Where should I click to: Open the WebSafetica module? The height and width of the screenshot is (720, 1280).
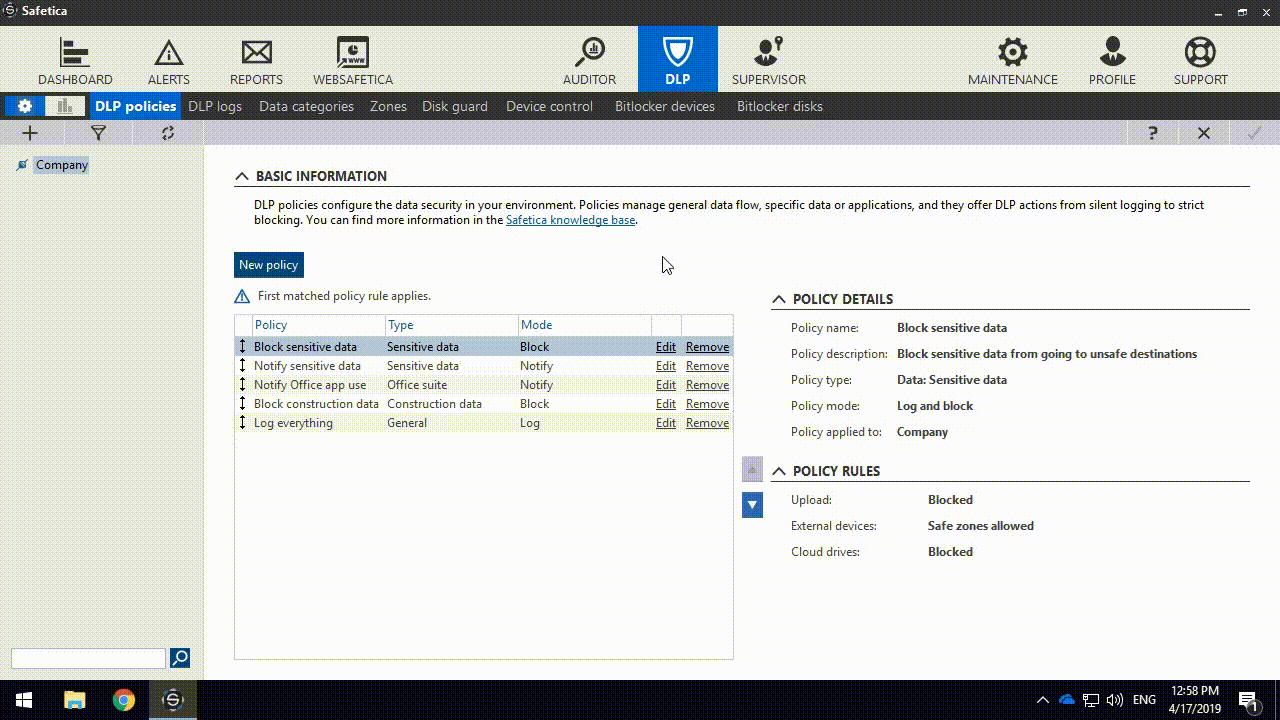[x=352, y=58]
